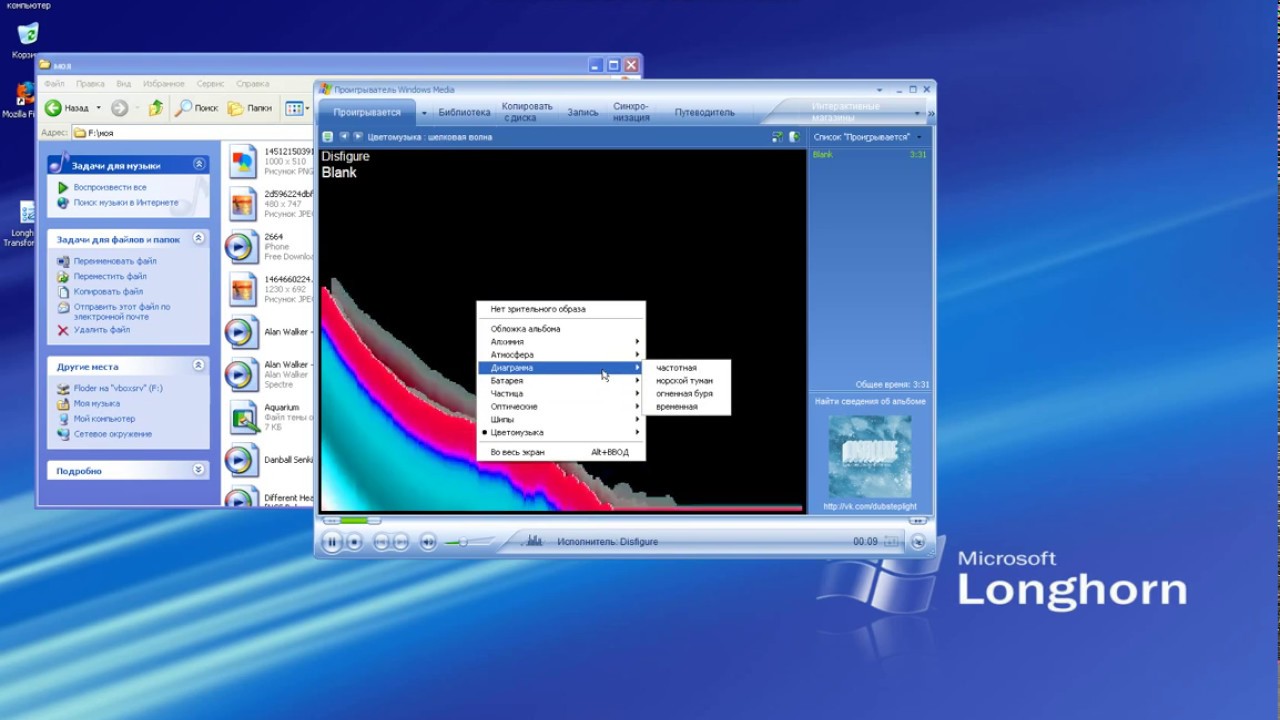This screenshot has height=720, width=1280.
Task: Expand Алхимия visualization submenu
Action: click(561, 342)
